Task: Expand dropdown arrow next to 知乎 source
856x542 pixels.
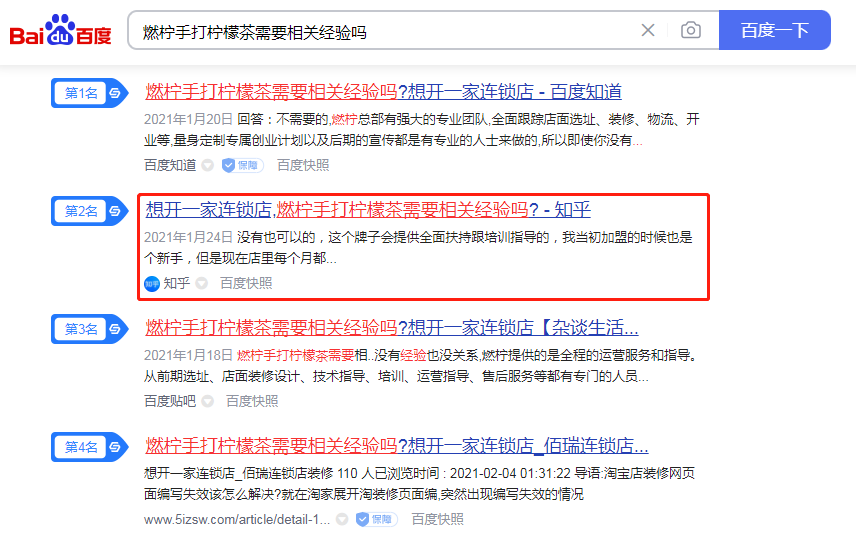Action: pyautogui.click(x=201, y=283)
